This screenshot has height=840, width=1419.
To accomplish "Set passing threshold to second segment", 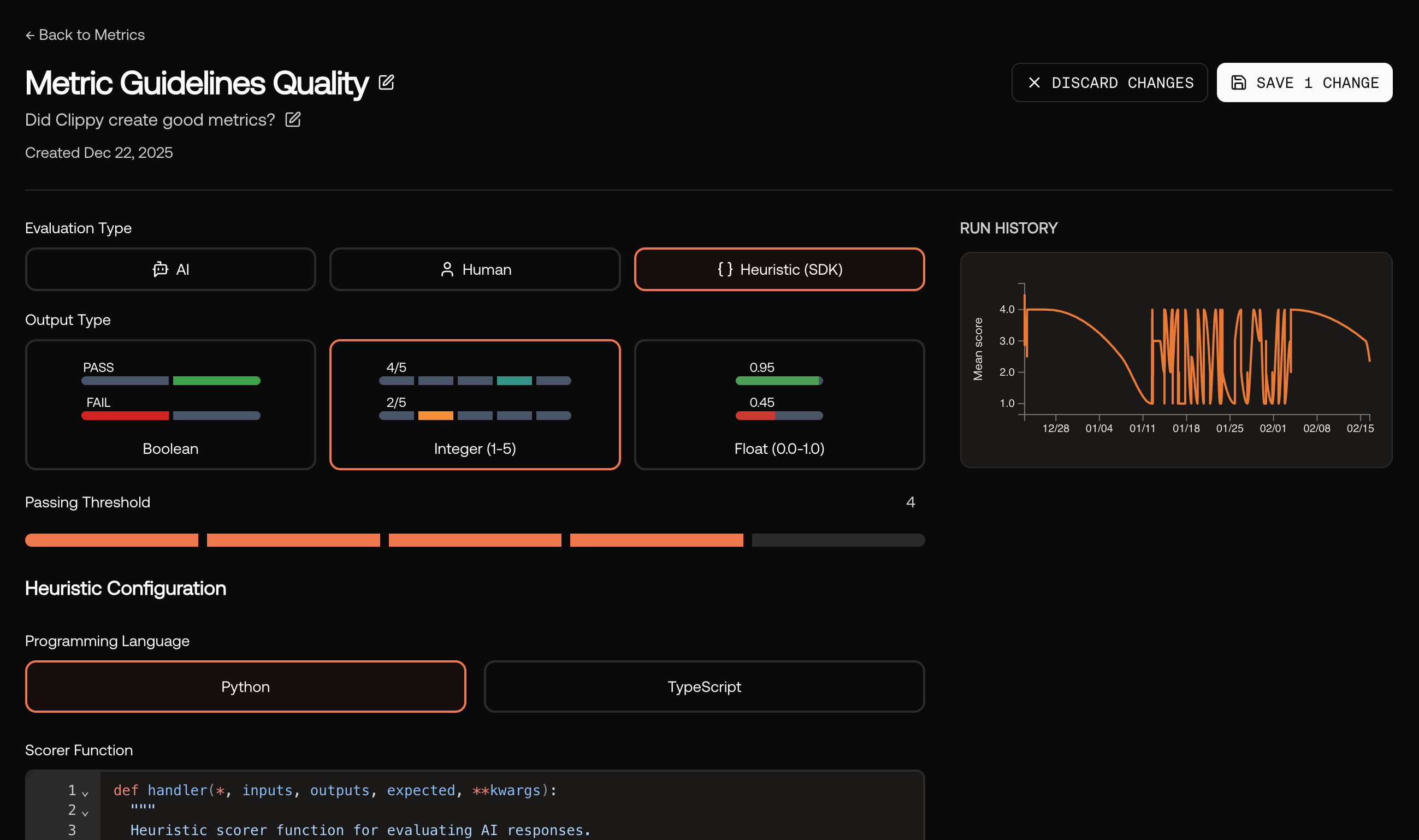I will 293,540.
